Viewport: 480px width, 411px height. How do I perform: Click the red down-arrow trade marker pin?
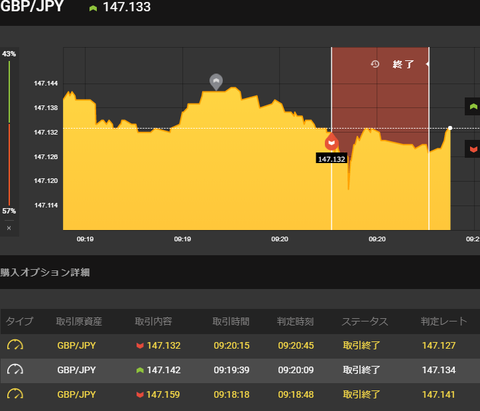[331, 142]
